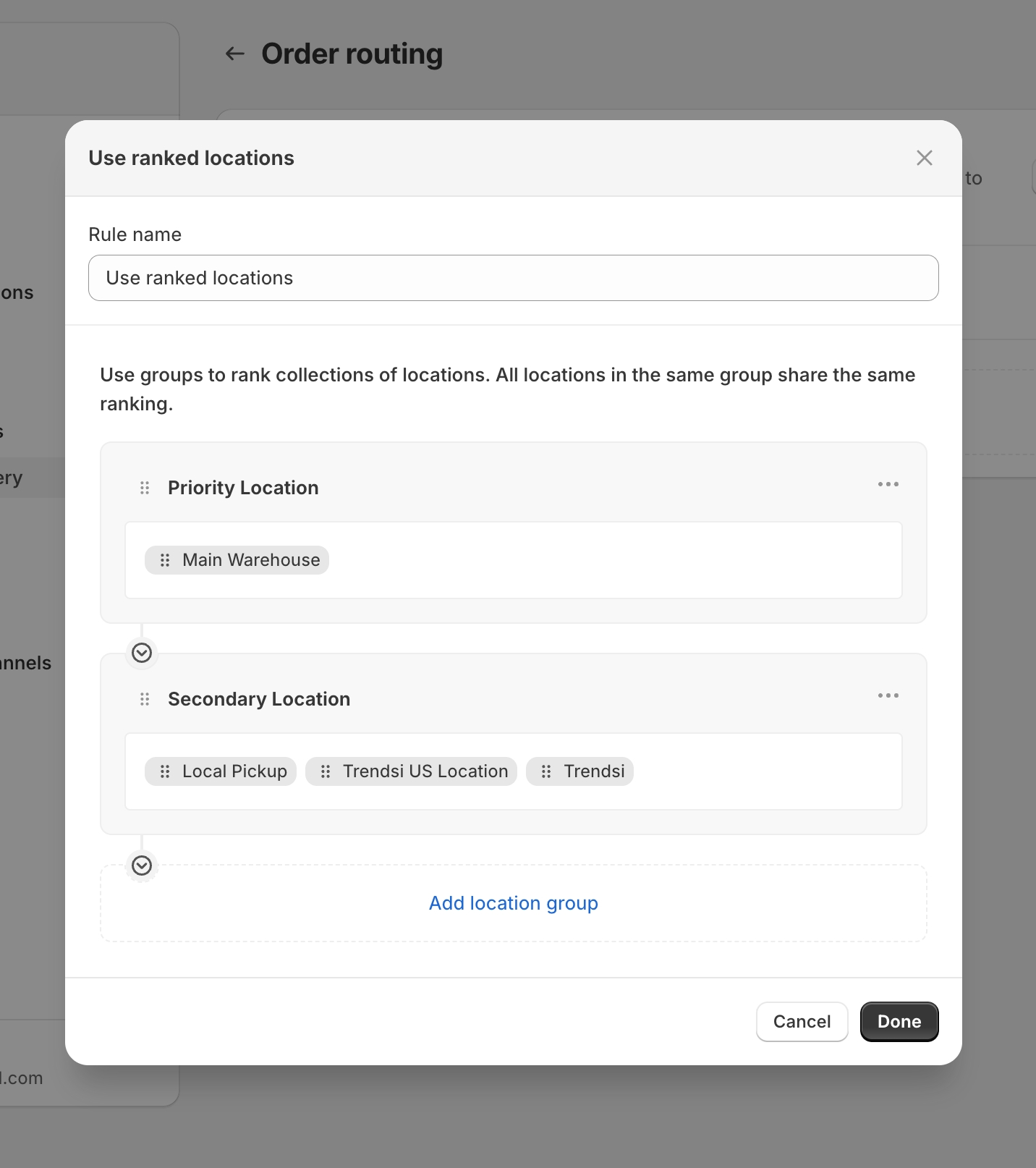Image resolution: width=1036 pixels, height=1168 pixels.
Task: Open more options for Priority Location group
Action: pyautogui.click(x=888, y=484)
